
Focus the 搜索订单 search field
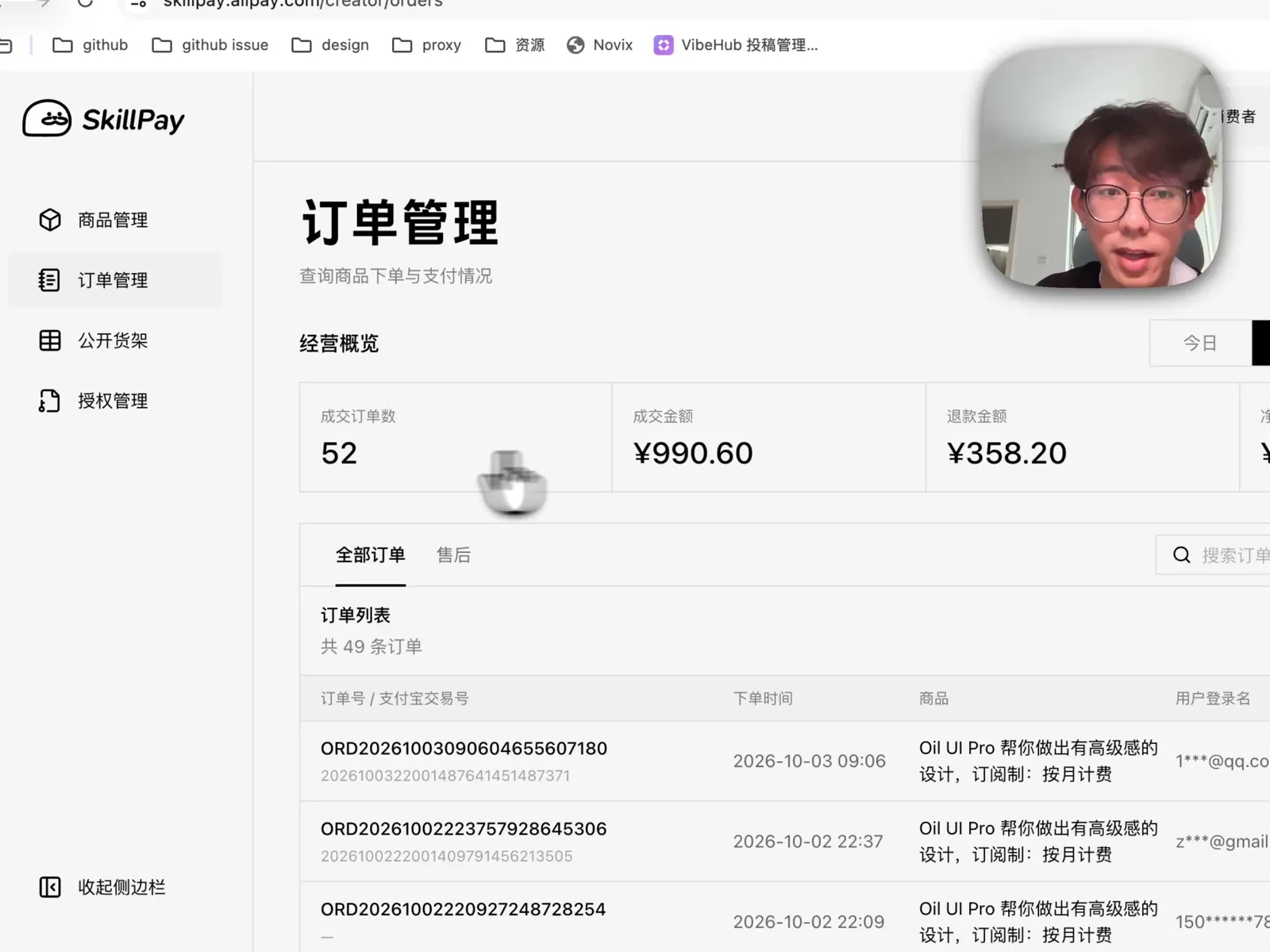[1213, 555]
